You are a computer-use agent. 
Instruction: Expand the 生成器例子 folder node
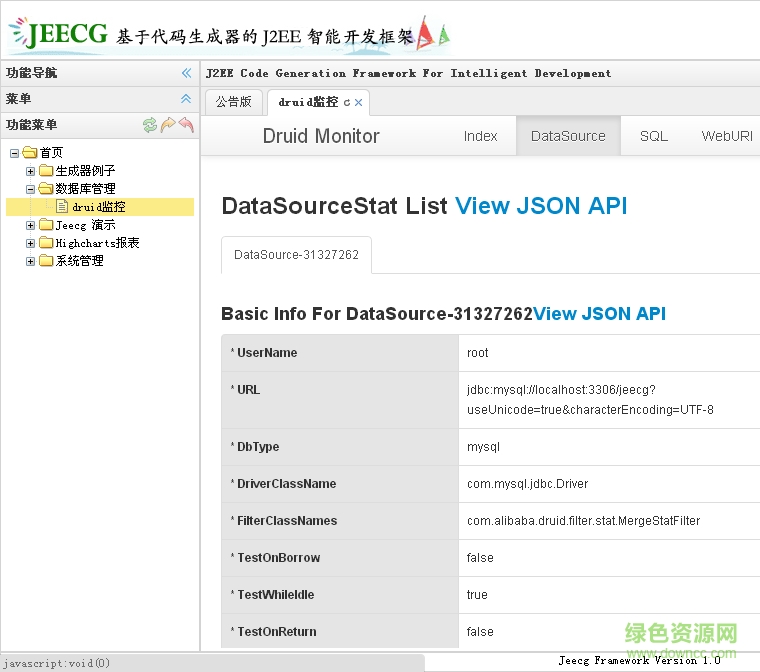(x=31, y=171)
